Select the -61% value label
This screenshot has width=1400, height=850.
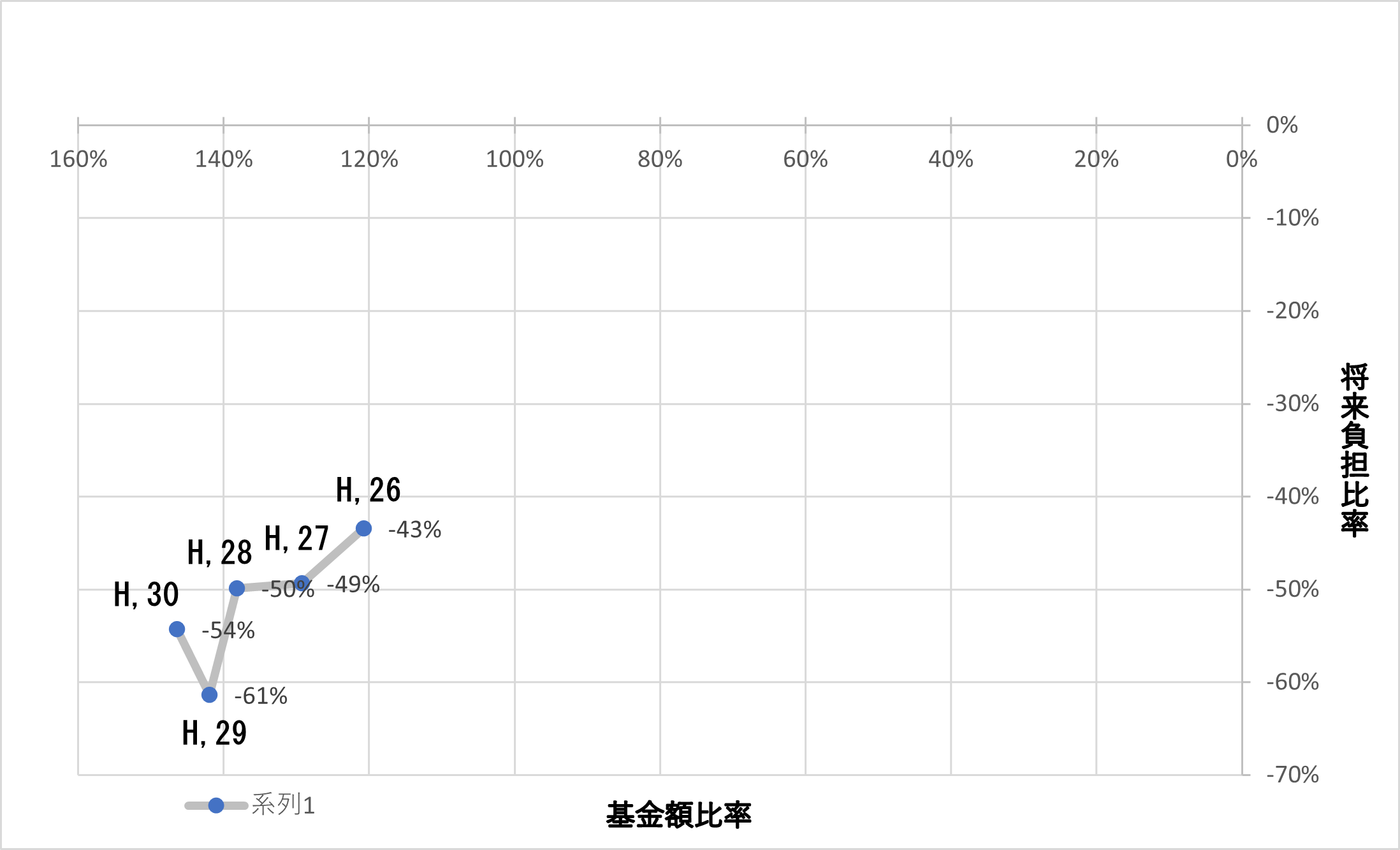pyautogui.click(x=261, y=696)
